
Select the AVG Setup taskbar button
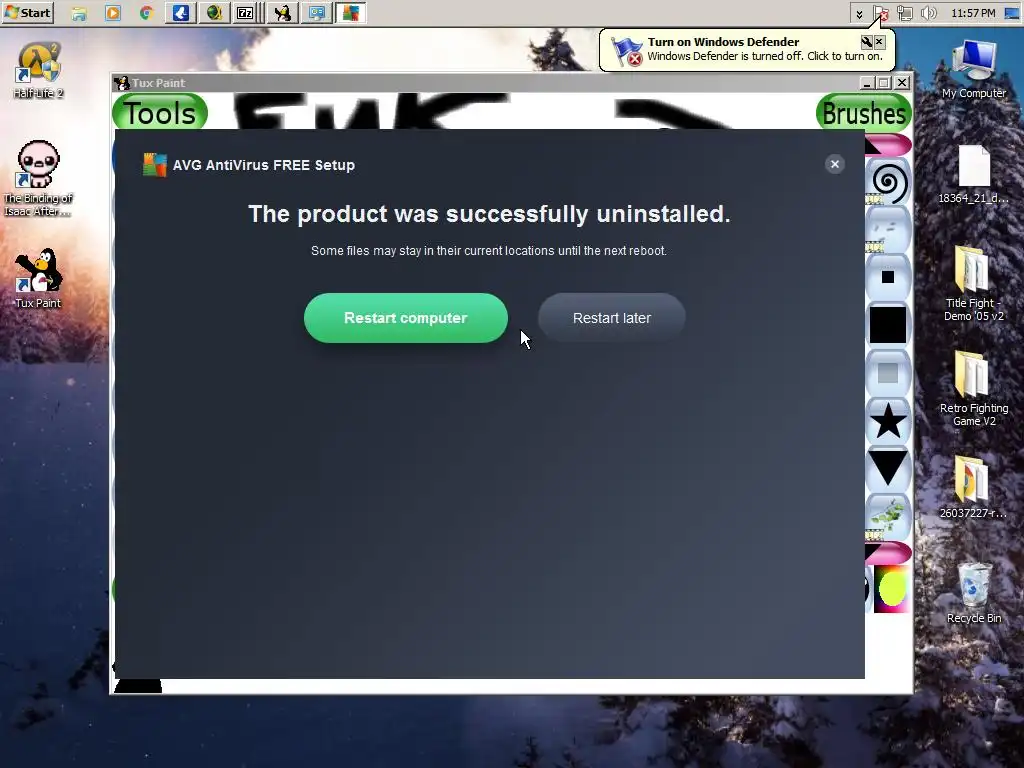[351, 13]
